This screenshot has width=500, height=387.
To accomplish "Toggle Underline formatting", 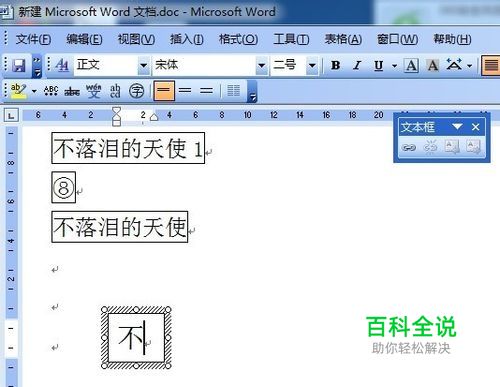I will (379, 66).
